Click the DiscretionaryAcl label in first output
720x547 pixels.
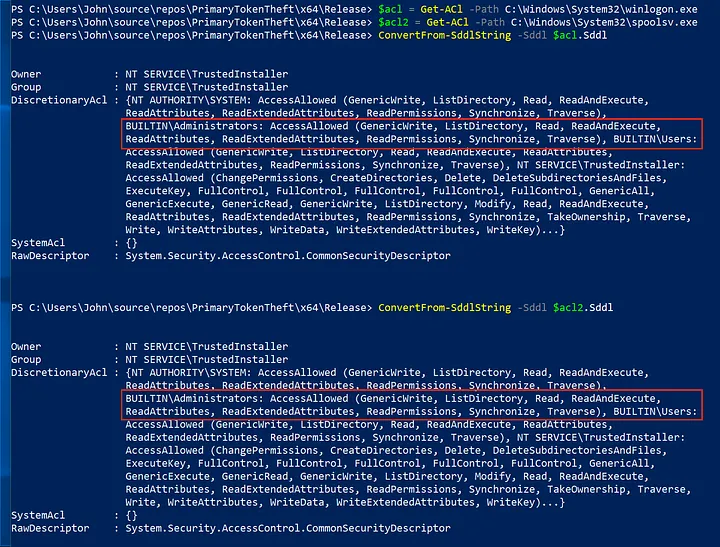coord(58,101)
